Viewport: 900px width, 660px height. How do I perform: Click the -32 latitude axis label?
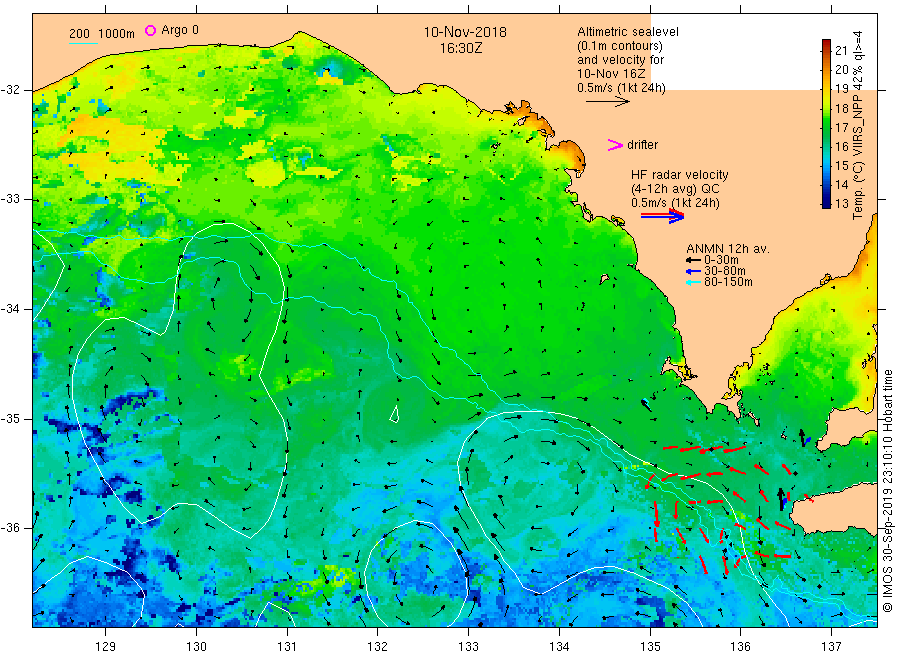[10, 90]
